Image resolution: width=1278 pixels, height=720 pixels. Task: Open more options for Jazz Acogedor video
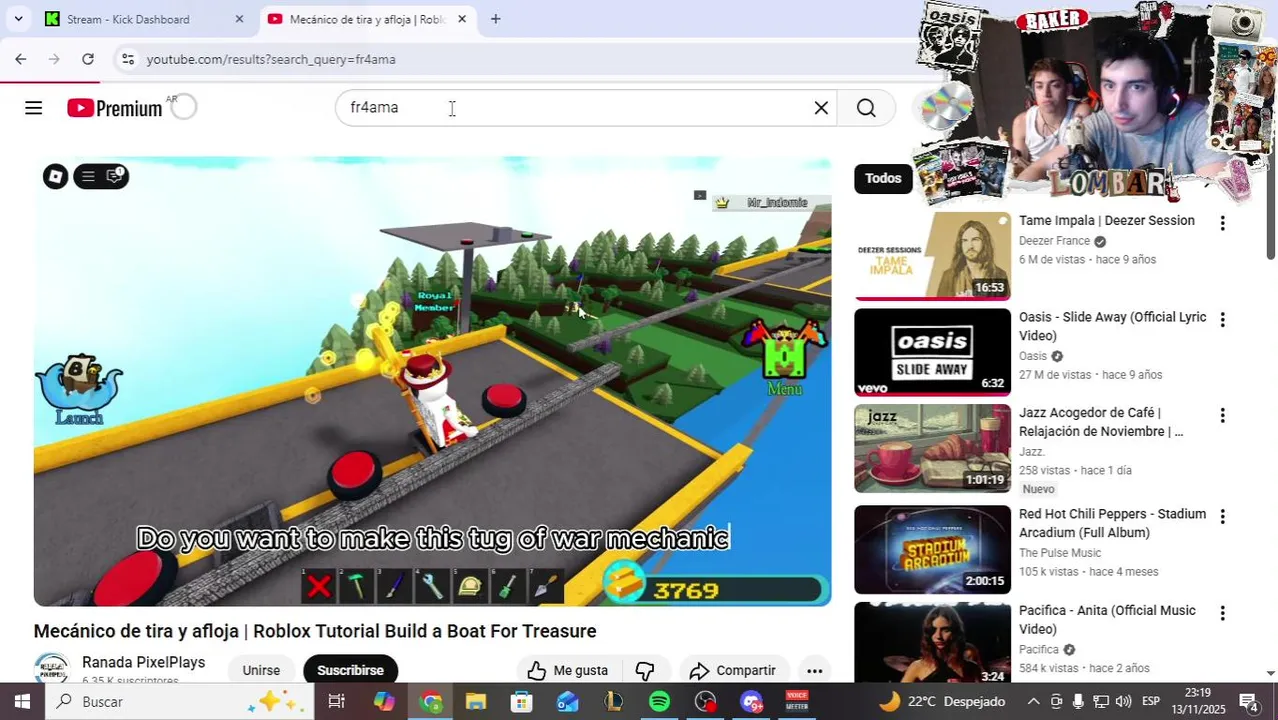(x=1222, y=415)
